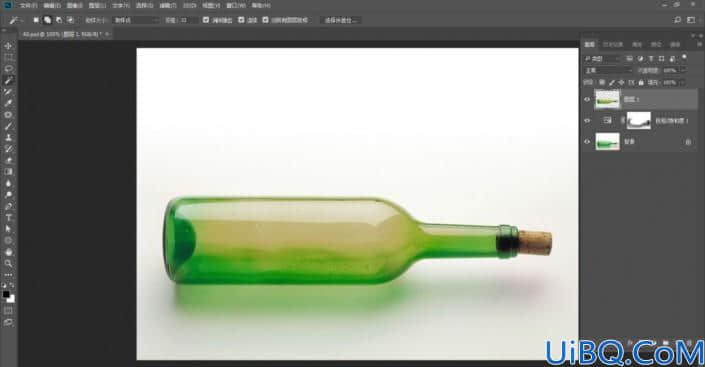Select the Brush tool

[8, 126]
